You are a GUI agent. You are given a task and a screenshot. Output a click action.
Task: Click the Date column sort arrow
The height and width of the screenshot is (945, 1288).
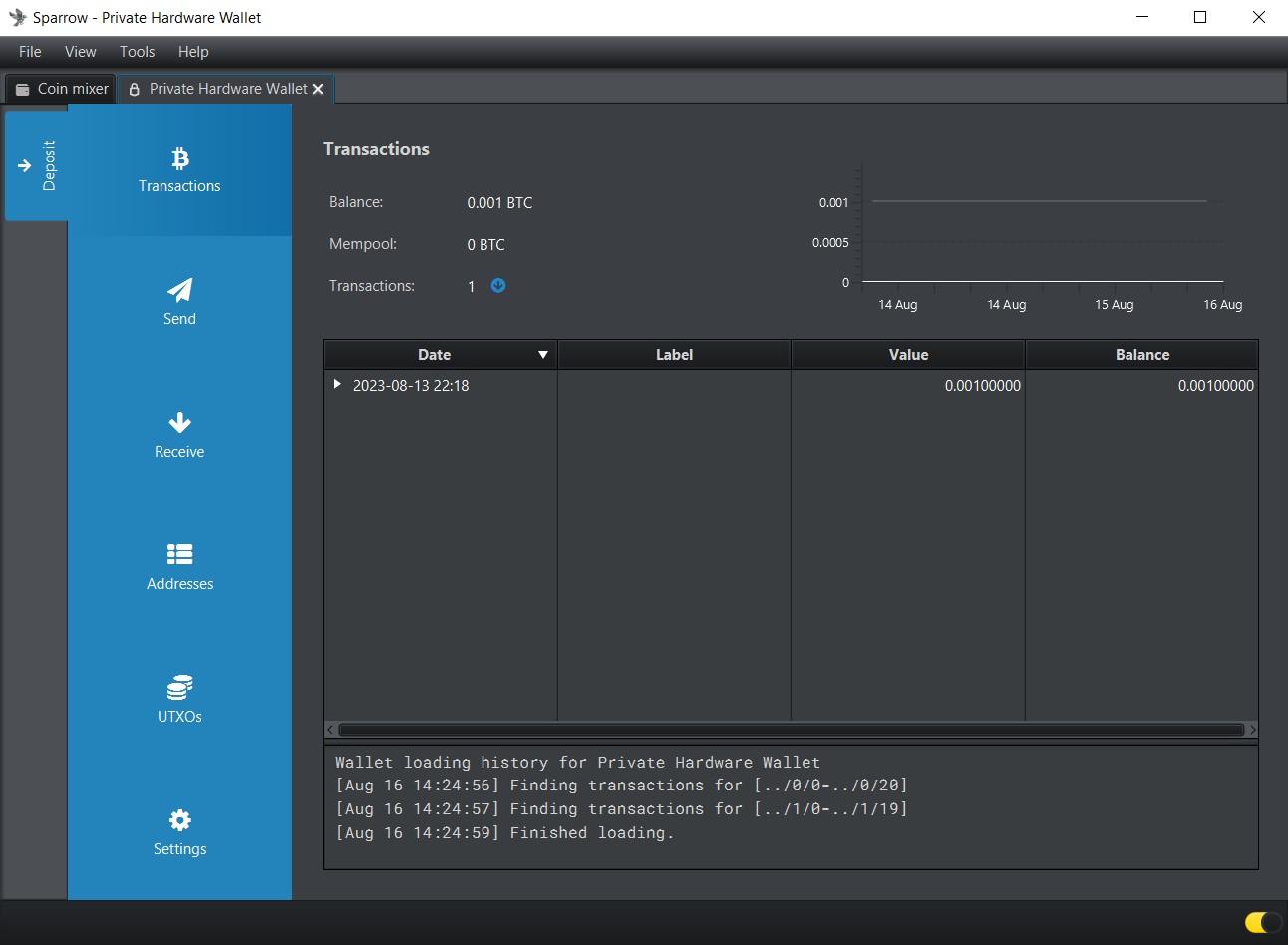coord(543,355)
